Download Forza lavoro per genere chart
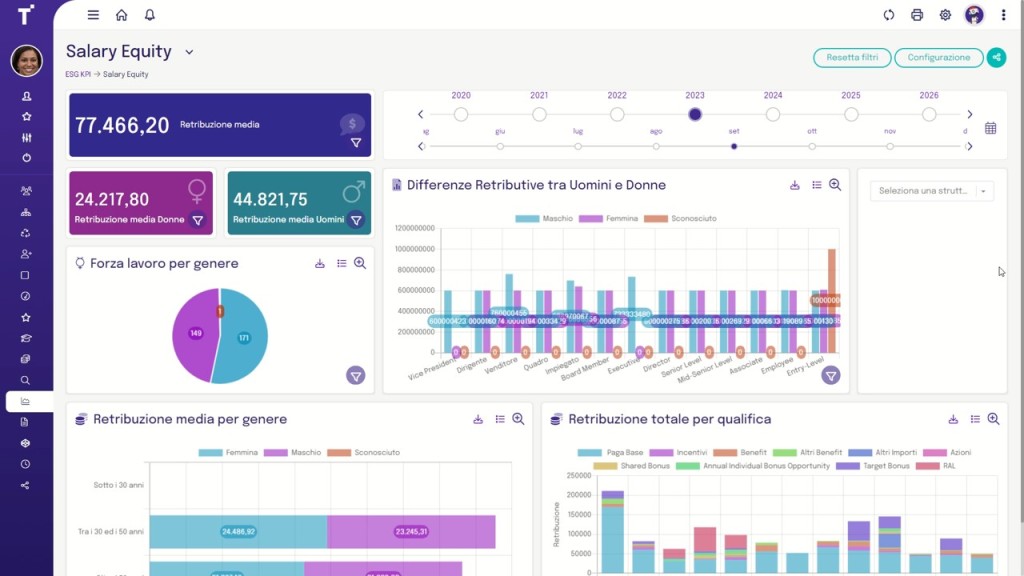The width and height of the screenshot is (1024, 576). (320, 264)
